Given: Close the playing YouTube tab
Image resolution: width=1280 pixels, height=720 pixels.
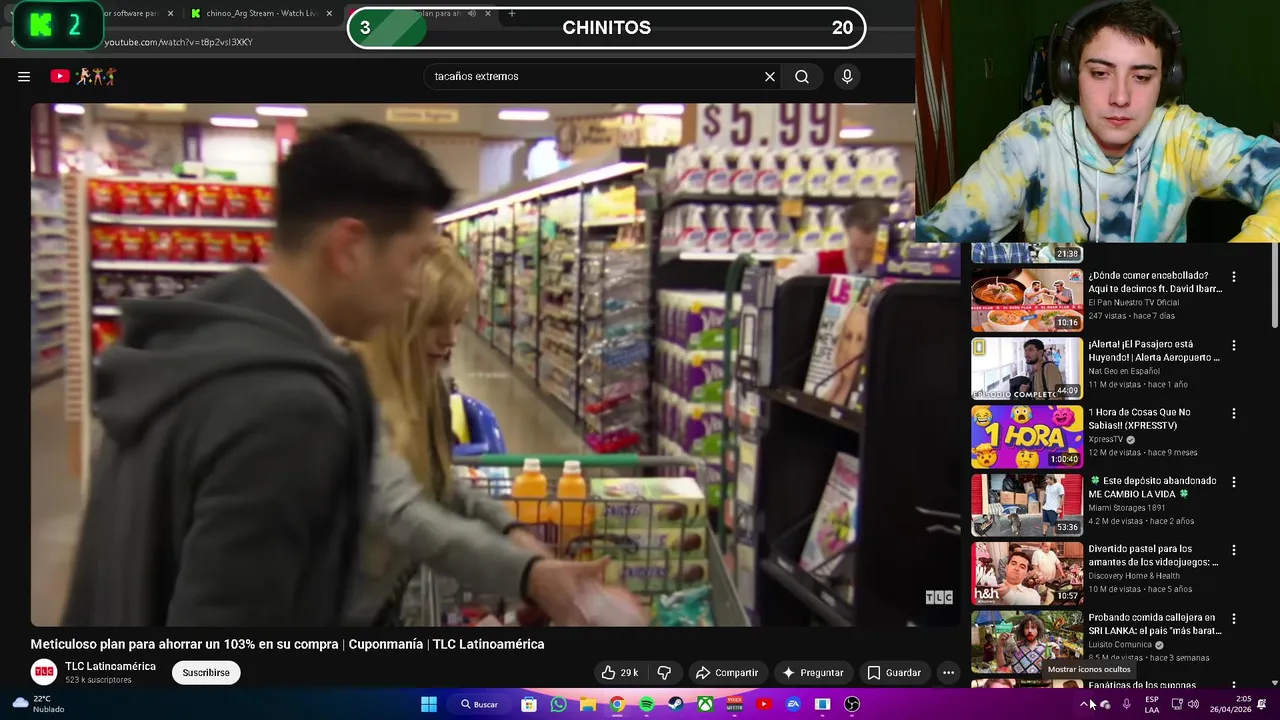Looking at the screenshot, I should tap(488, 13).
